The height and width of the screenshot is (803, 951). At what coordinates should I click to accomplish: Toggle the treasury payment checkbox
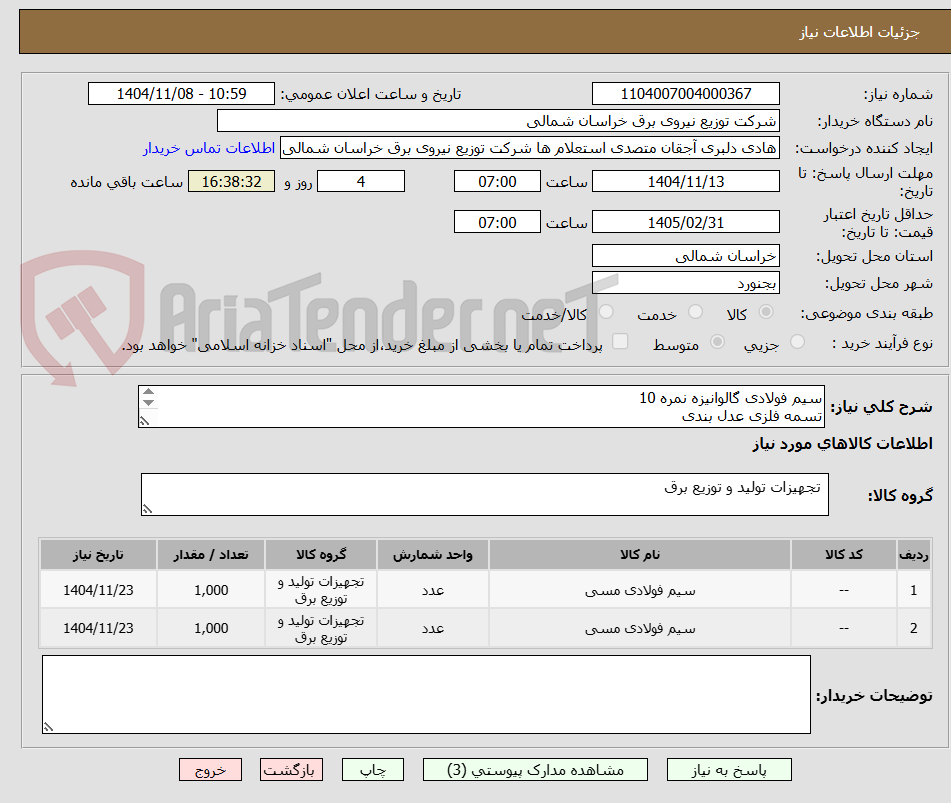[618, 341]
